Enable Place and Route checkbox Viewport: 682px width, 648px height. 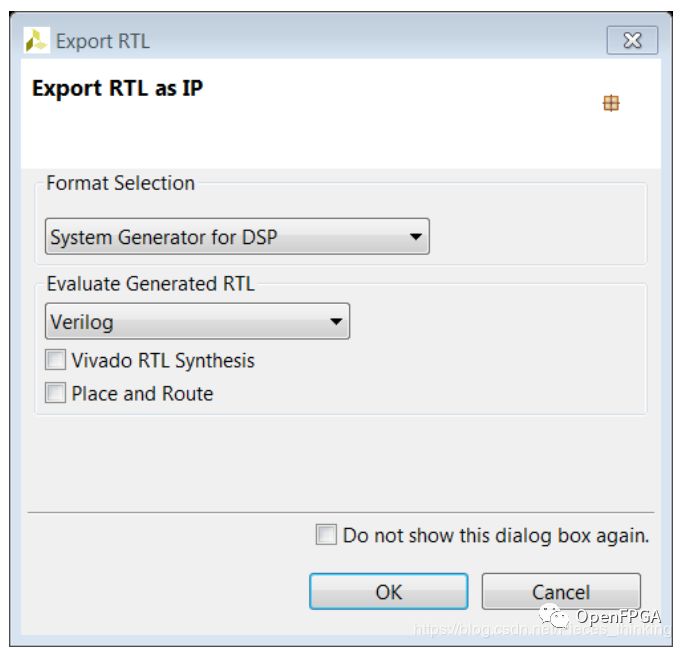click(x=56, y=393)
